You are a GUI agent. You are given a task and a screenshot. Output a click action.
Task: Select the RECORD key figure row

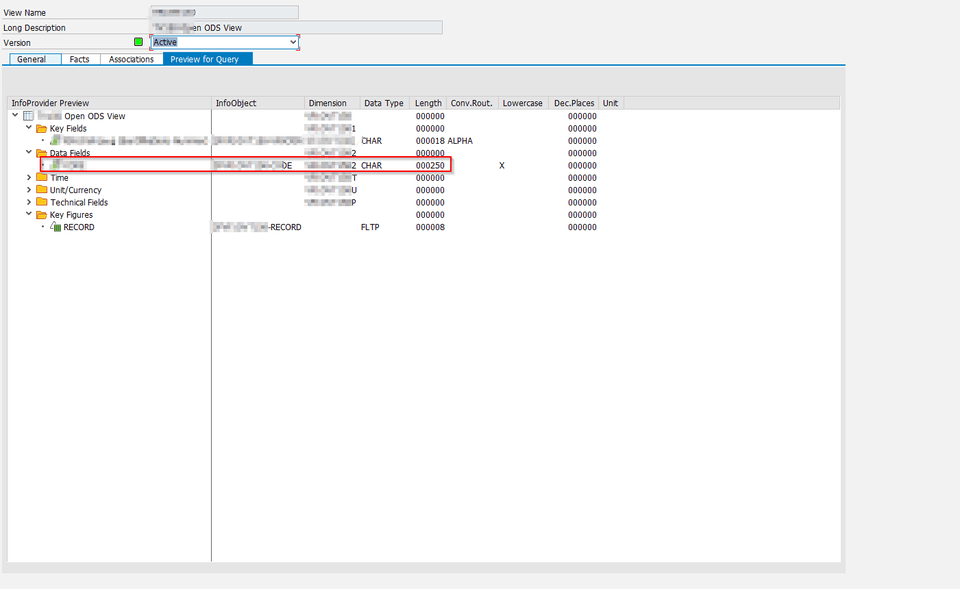tap(150, 227)
